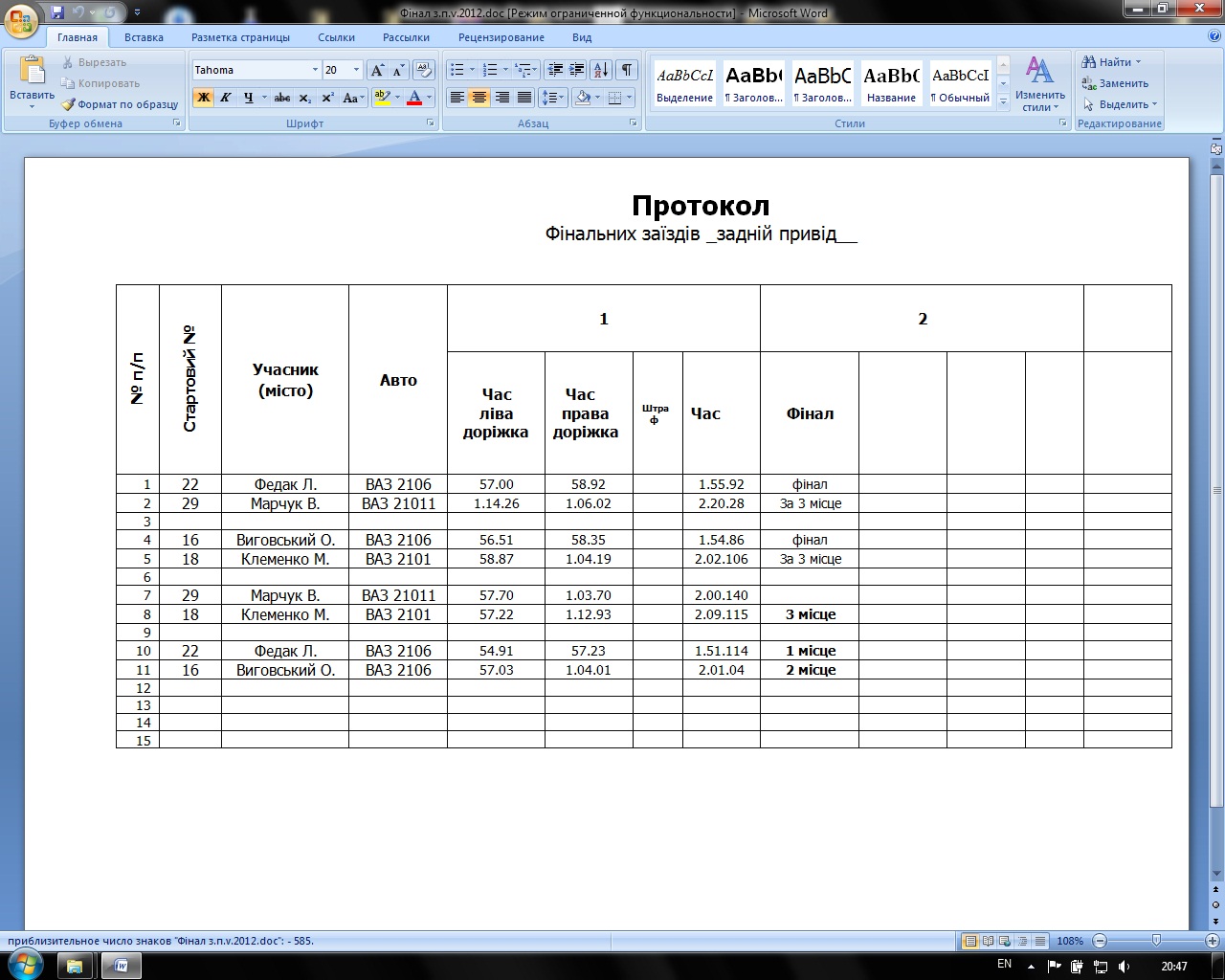Screen dimensions: 1225x980
Task: Apply subscript formatting
Action: coord(304,98)
